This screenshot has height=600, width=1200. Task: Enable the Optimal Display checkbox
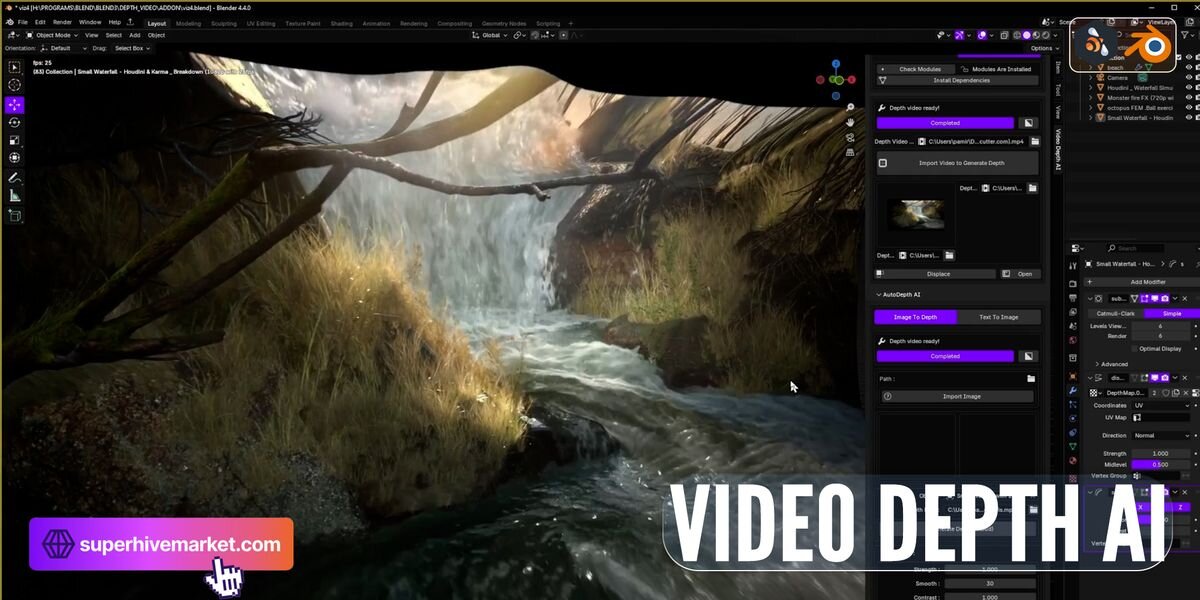coord(1133,348)
